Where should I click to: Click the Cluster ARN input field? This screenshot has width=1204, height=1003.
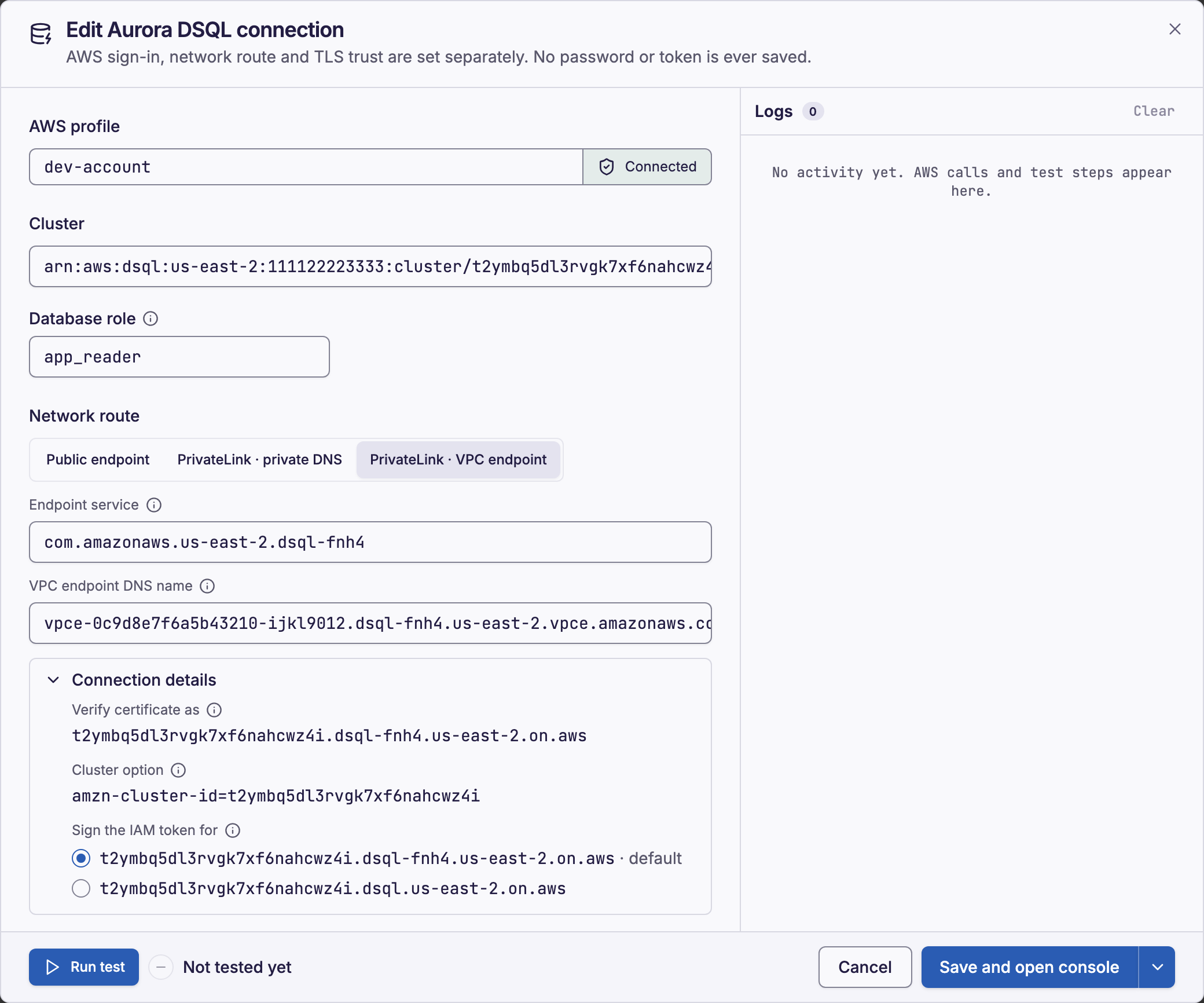coord(370,266)
